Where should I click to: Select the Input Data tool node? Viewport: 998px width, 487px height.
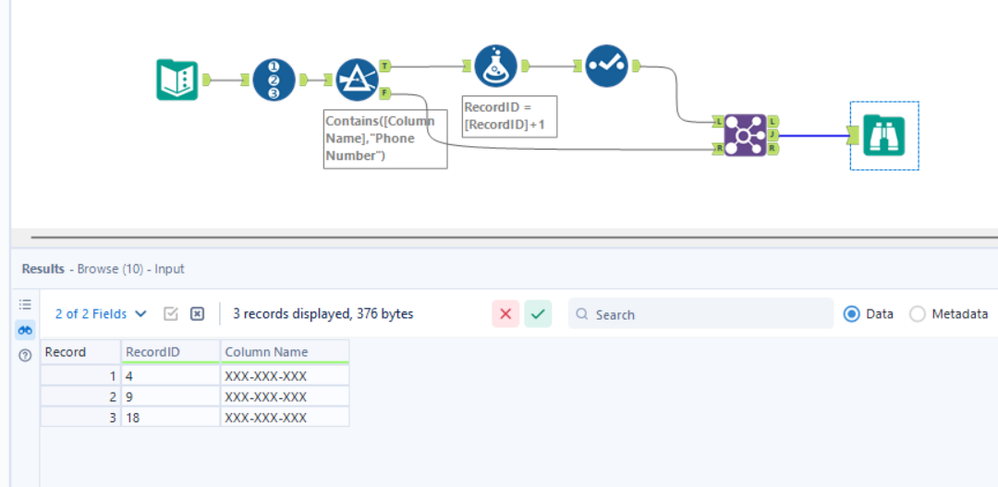point(177,80)
